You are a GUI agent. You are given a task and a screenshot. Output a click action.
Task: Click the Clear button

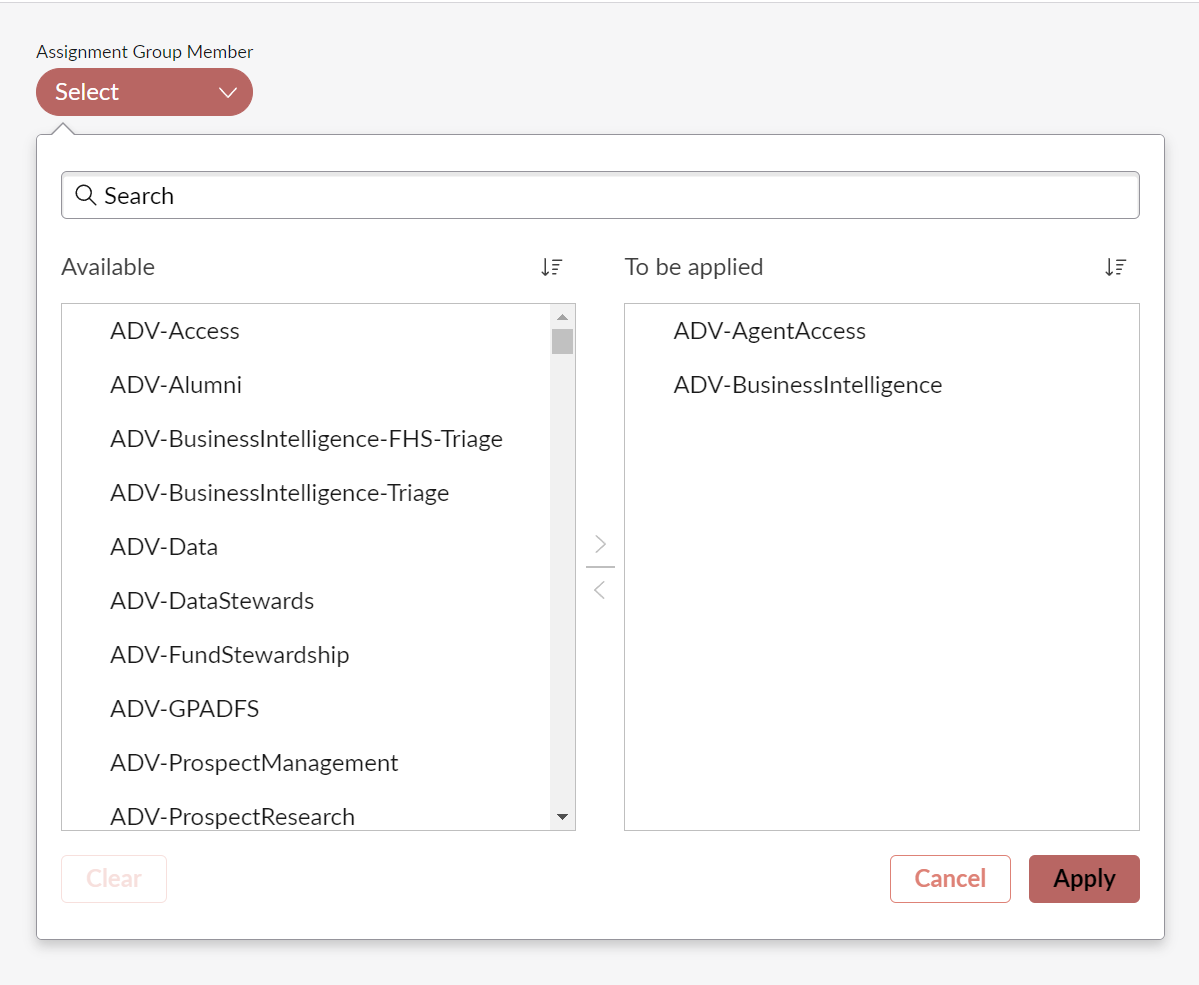[x=113, y=878]
